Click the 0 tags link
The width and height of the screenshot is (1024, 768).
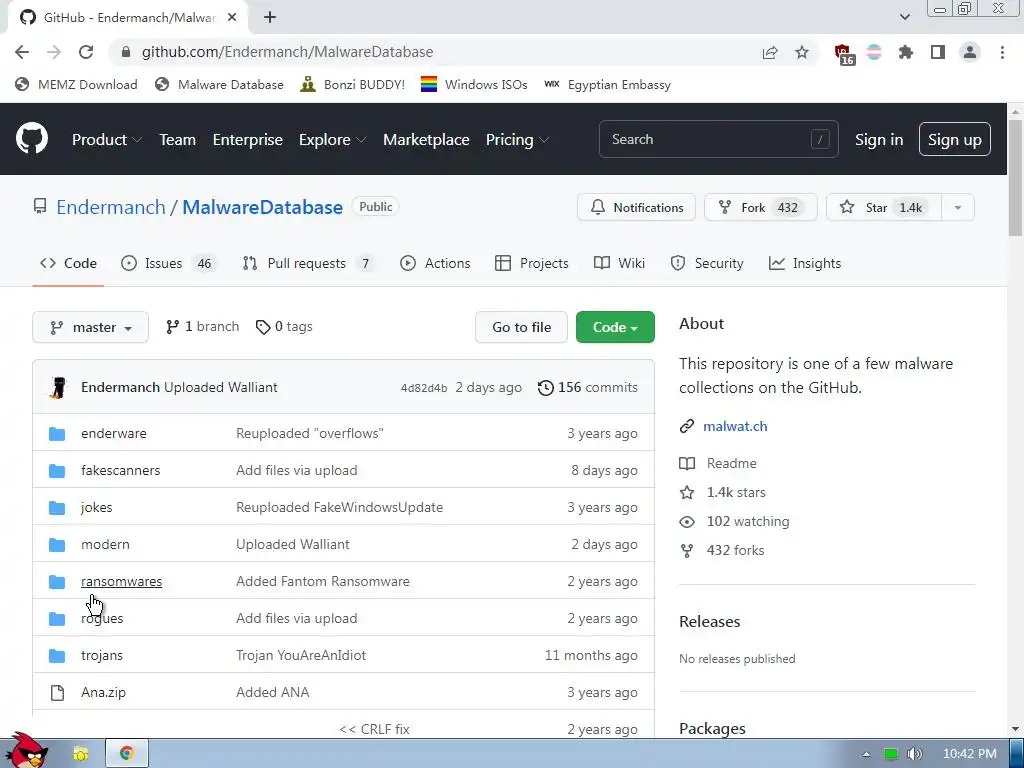point(284,327)
